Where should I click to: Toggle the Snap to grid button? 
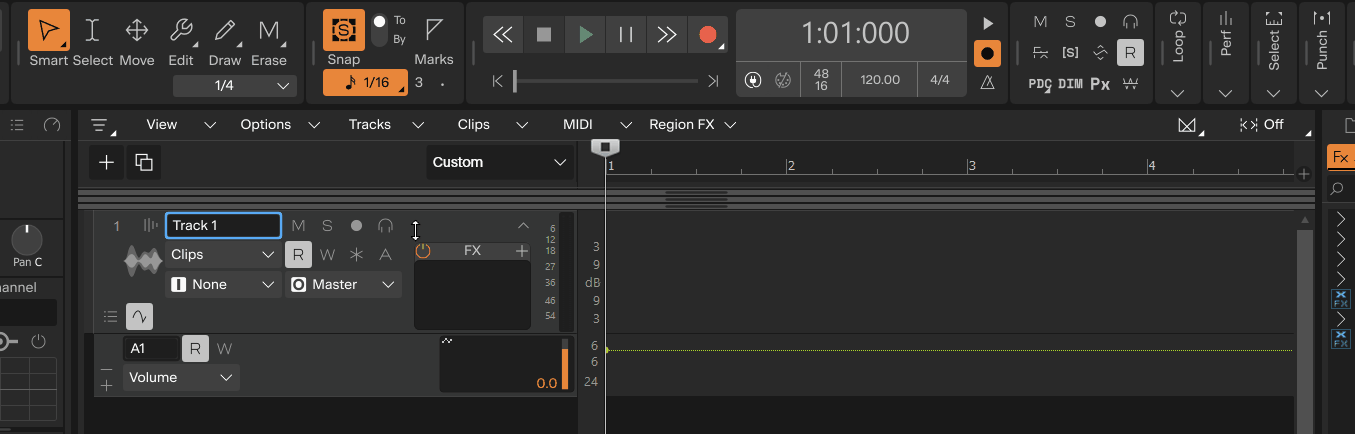tap(344, 31)
